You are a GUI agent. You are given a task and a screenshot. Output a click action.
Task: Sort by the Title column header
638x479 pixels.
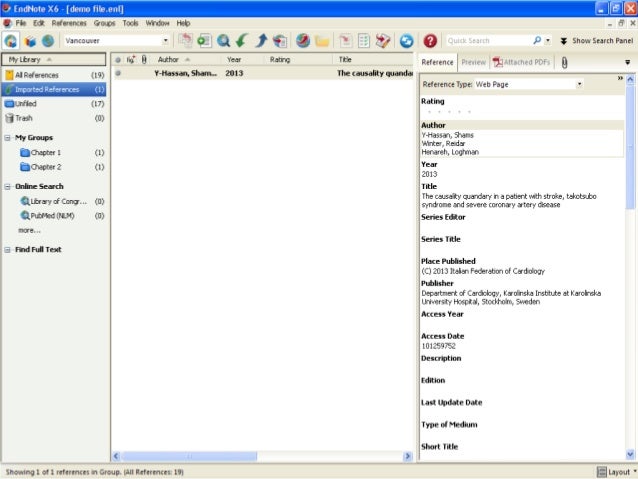click(x=374, y=60)
